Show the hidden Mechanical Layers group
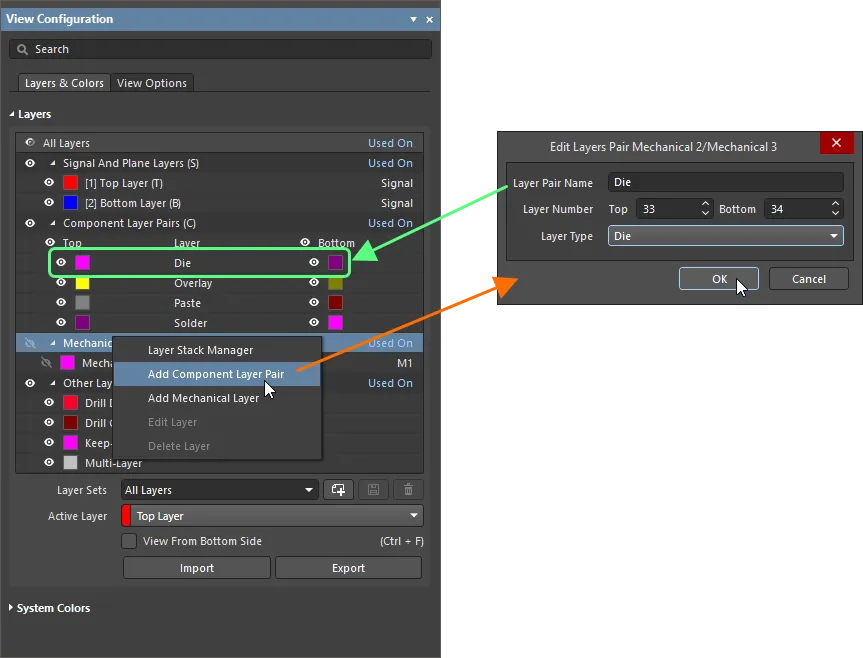The image size is (863, 658). pos(30,343)
